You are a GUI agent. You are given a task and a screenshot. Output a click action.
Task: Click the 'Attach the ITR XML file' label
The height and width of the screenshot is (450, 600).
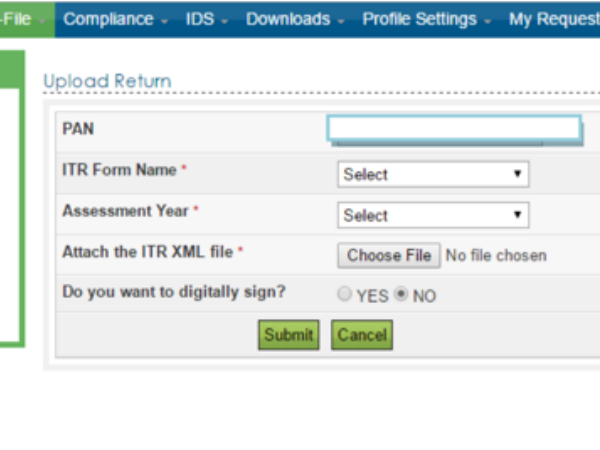(148, 252)
